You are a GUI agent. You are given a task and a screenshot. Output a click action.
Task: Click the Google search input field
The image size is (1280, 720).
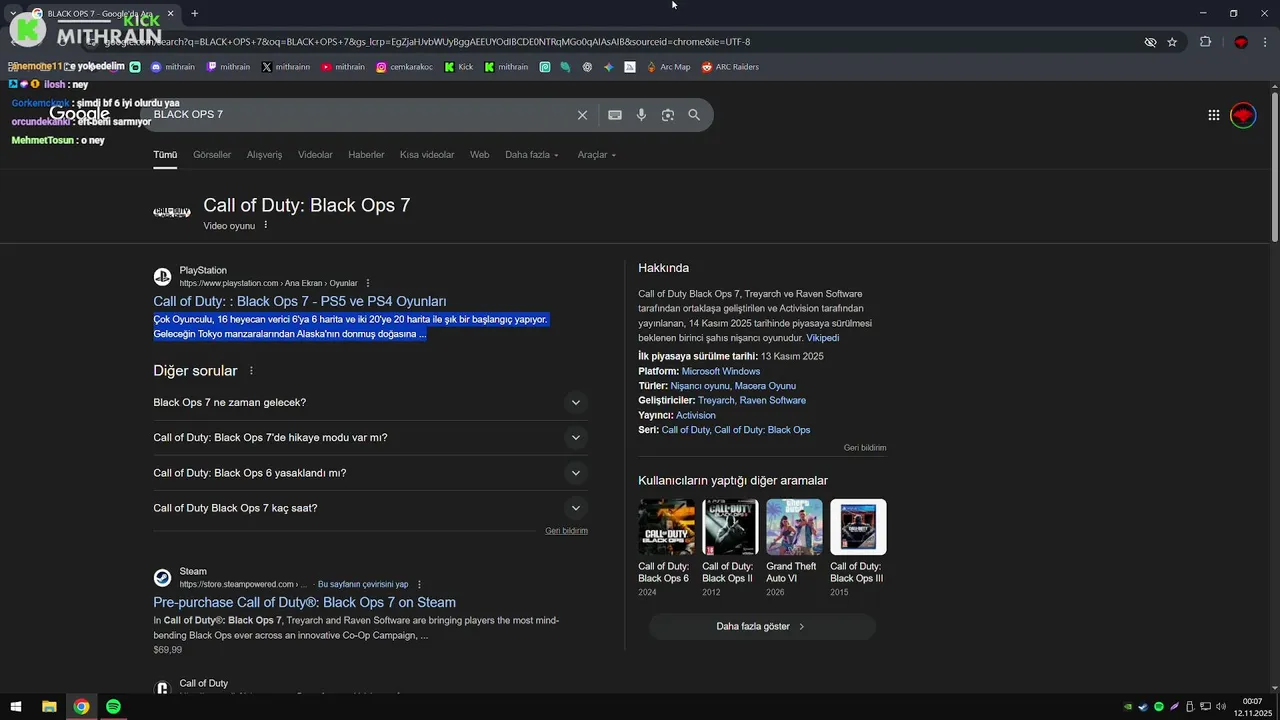click(360, 115)
